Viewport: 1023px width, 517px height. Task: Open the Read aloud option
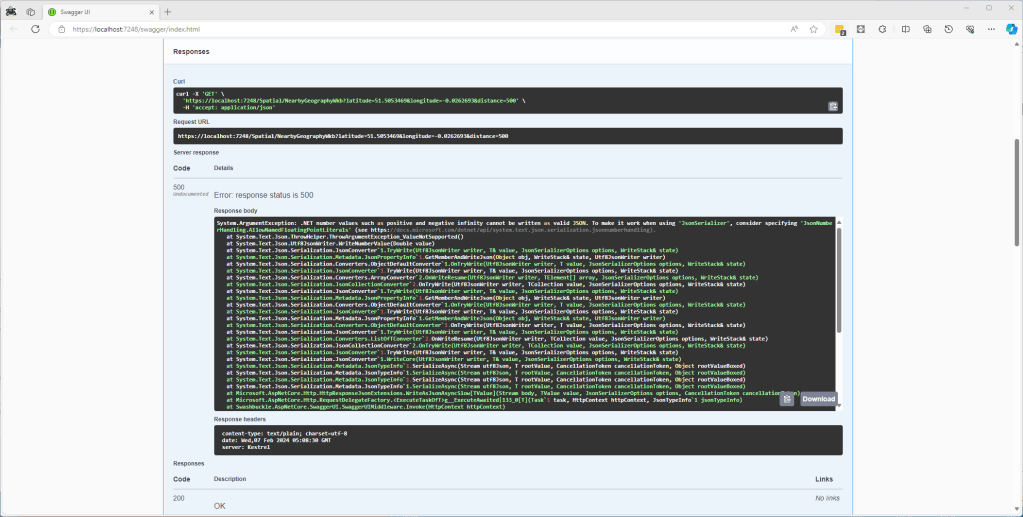click(794, 29)
